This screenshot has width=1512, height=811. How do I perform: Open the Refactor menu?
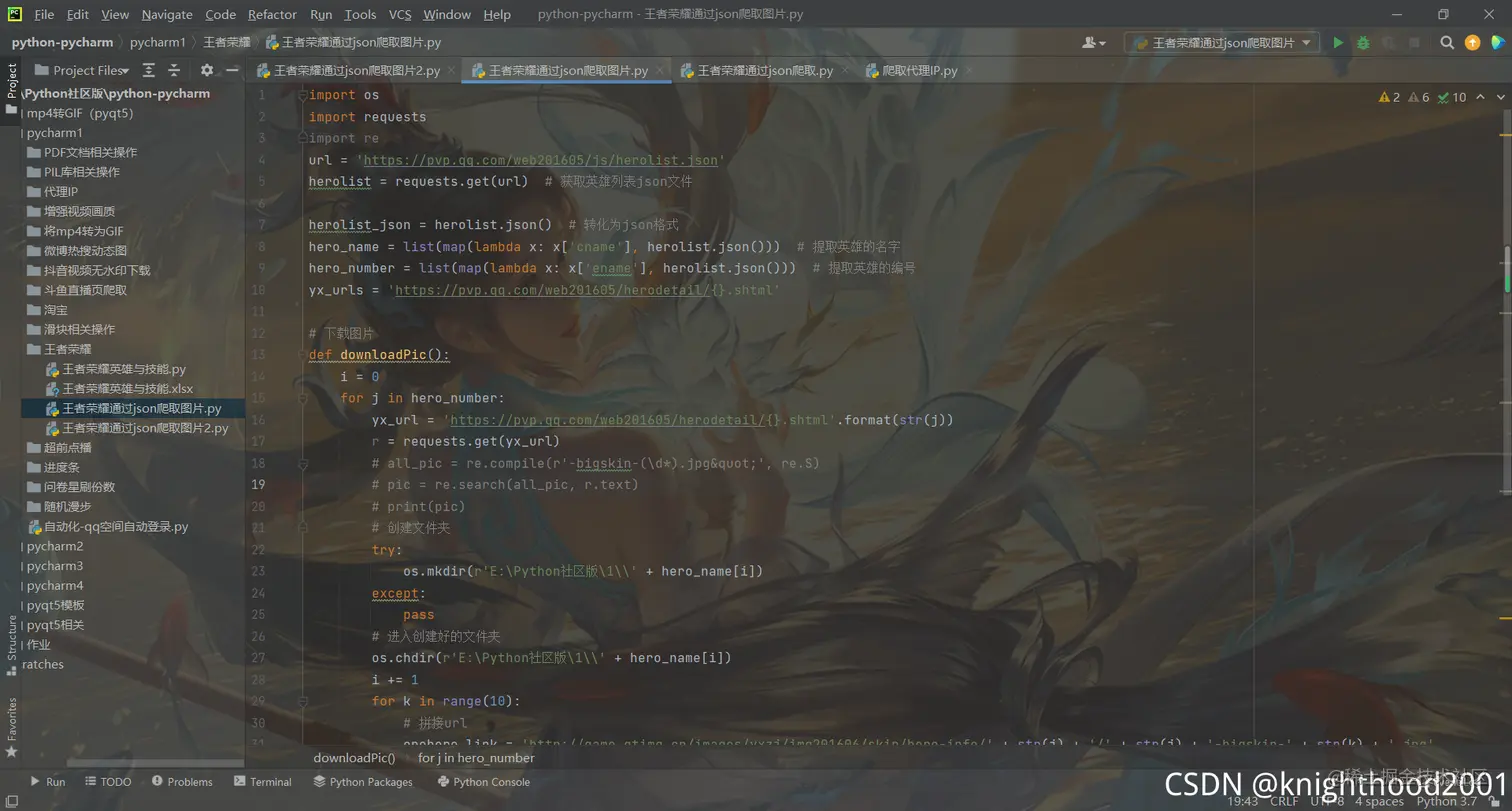272,14
